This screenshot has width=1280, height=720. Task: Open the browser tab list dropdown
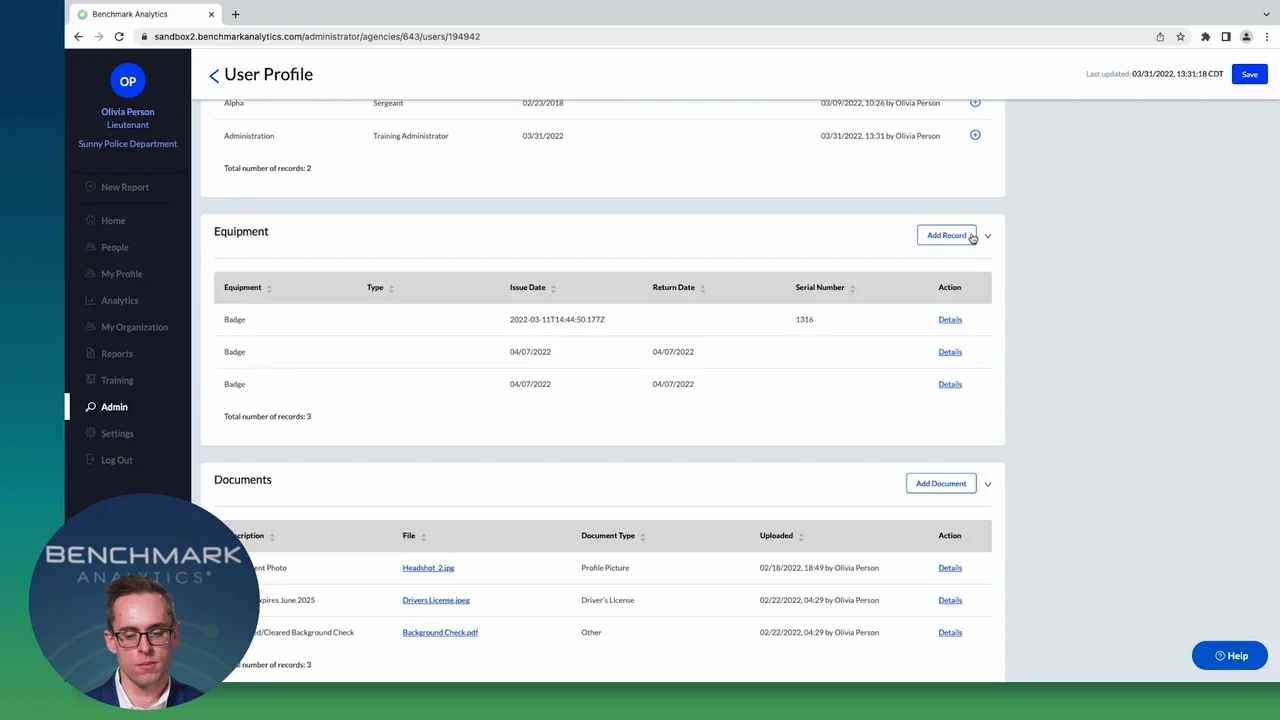[1267, 14]
